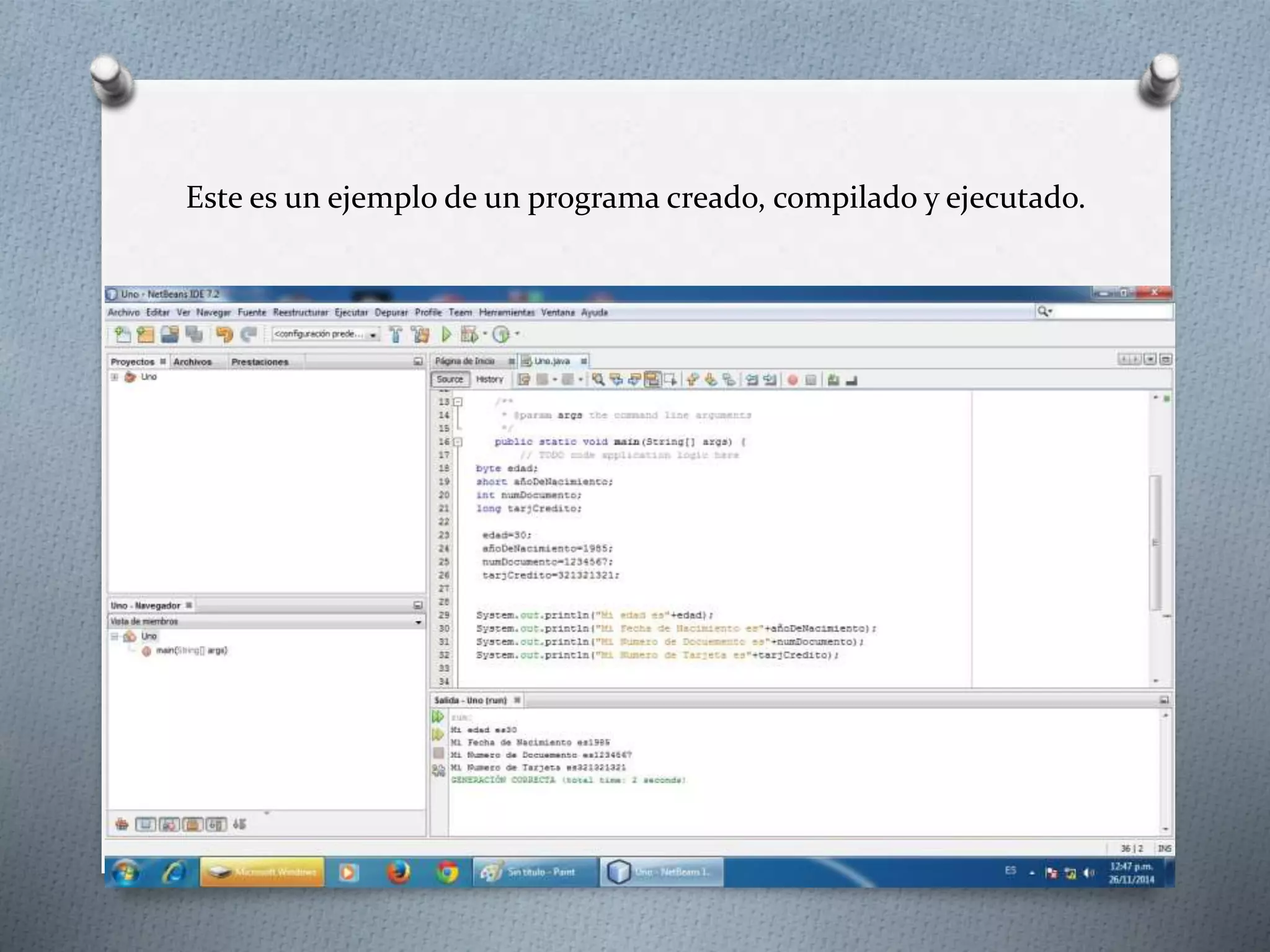Click the Comment code icon
1270x952 pixels.
click(x=833, y=380)
